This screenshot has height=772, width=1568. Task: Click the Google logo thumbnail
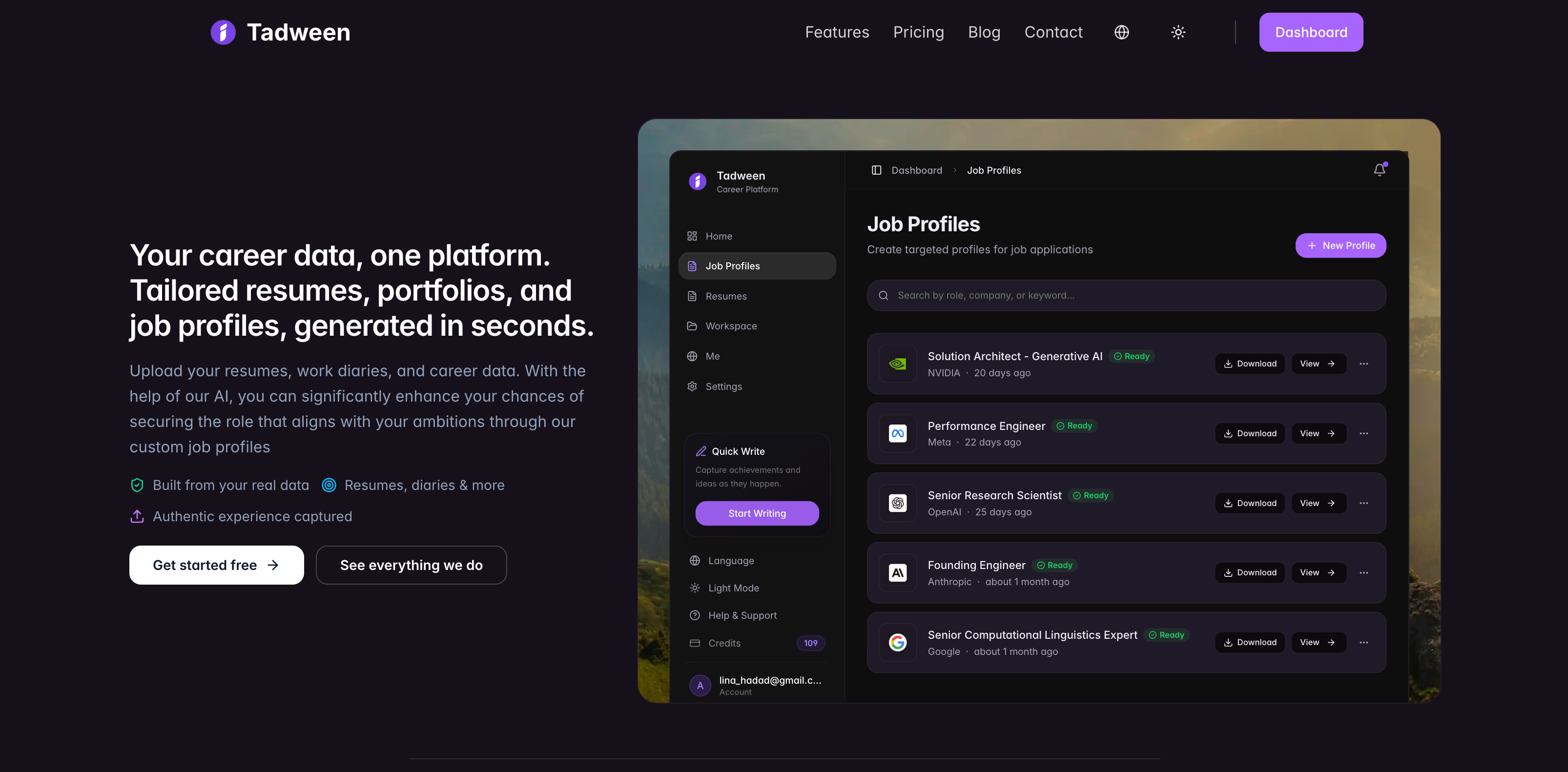point(897,642)
